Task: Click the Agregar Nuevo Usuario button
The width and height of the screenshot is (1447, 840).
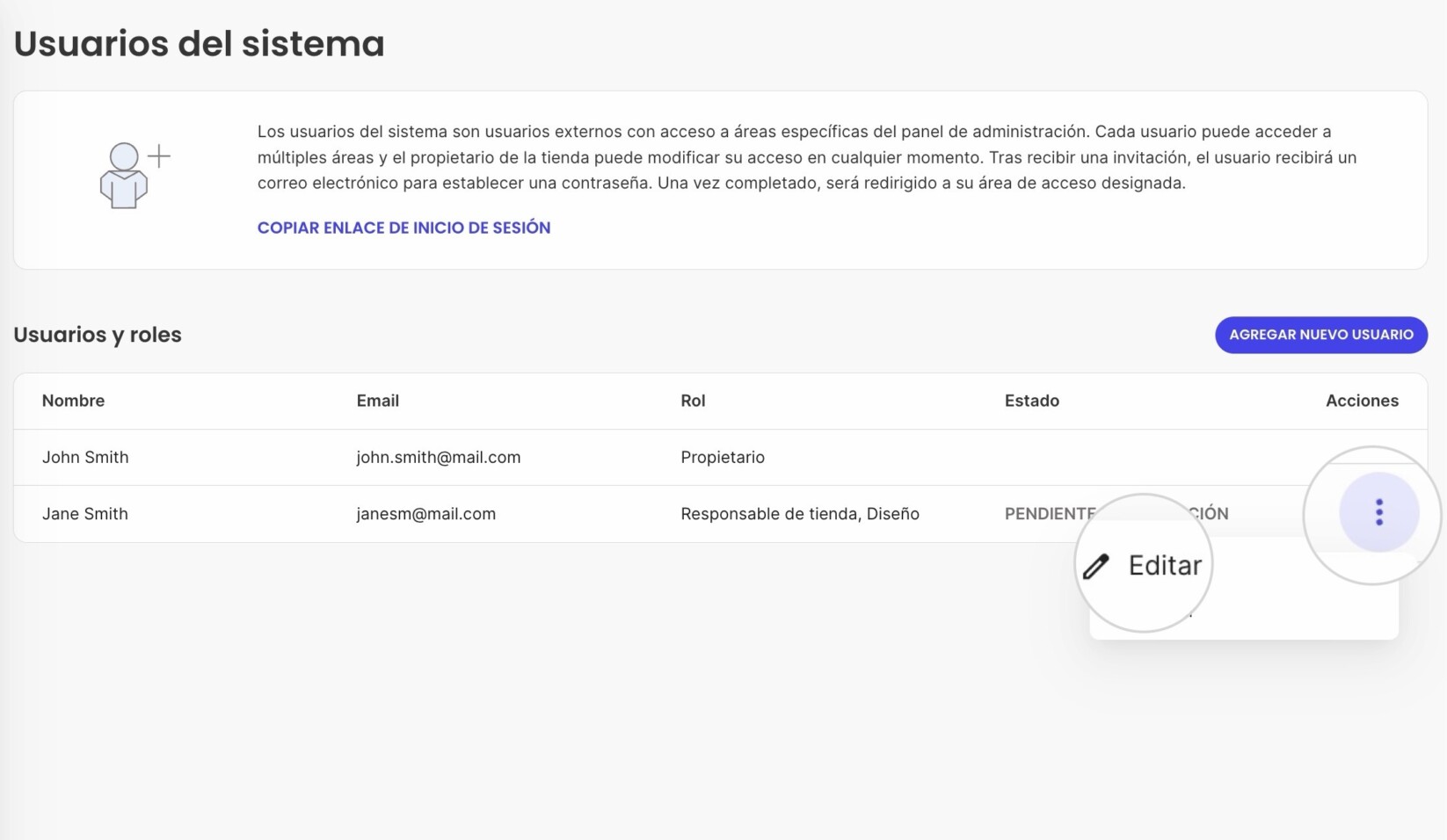Action: tap(1320, 335)
